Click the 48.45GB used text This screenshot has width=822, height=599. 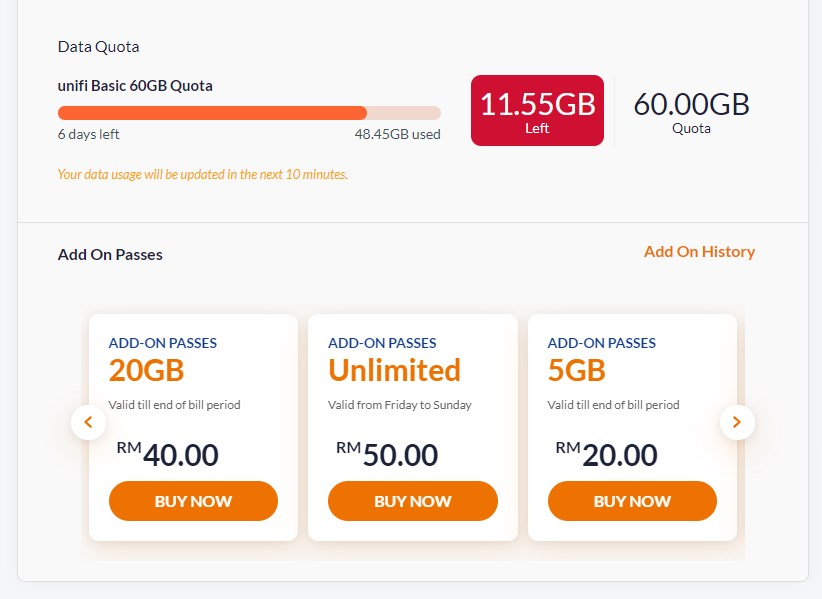point(397,134)
